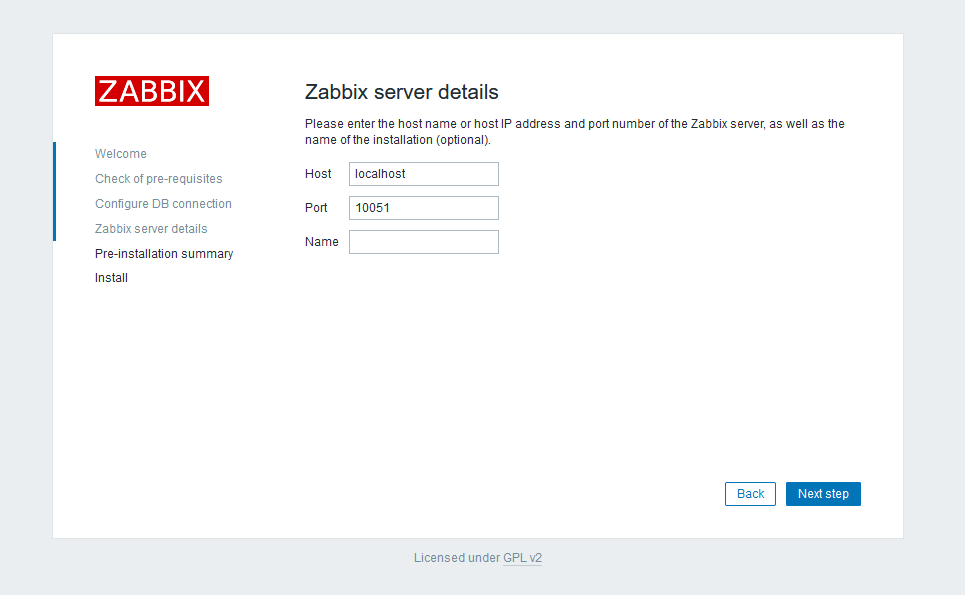Screen dimensions: 965x595
Task: Focus the empty Name field
Action: pos(423,242)
